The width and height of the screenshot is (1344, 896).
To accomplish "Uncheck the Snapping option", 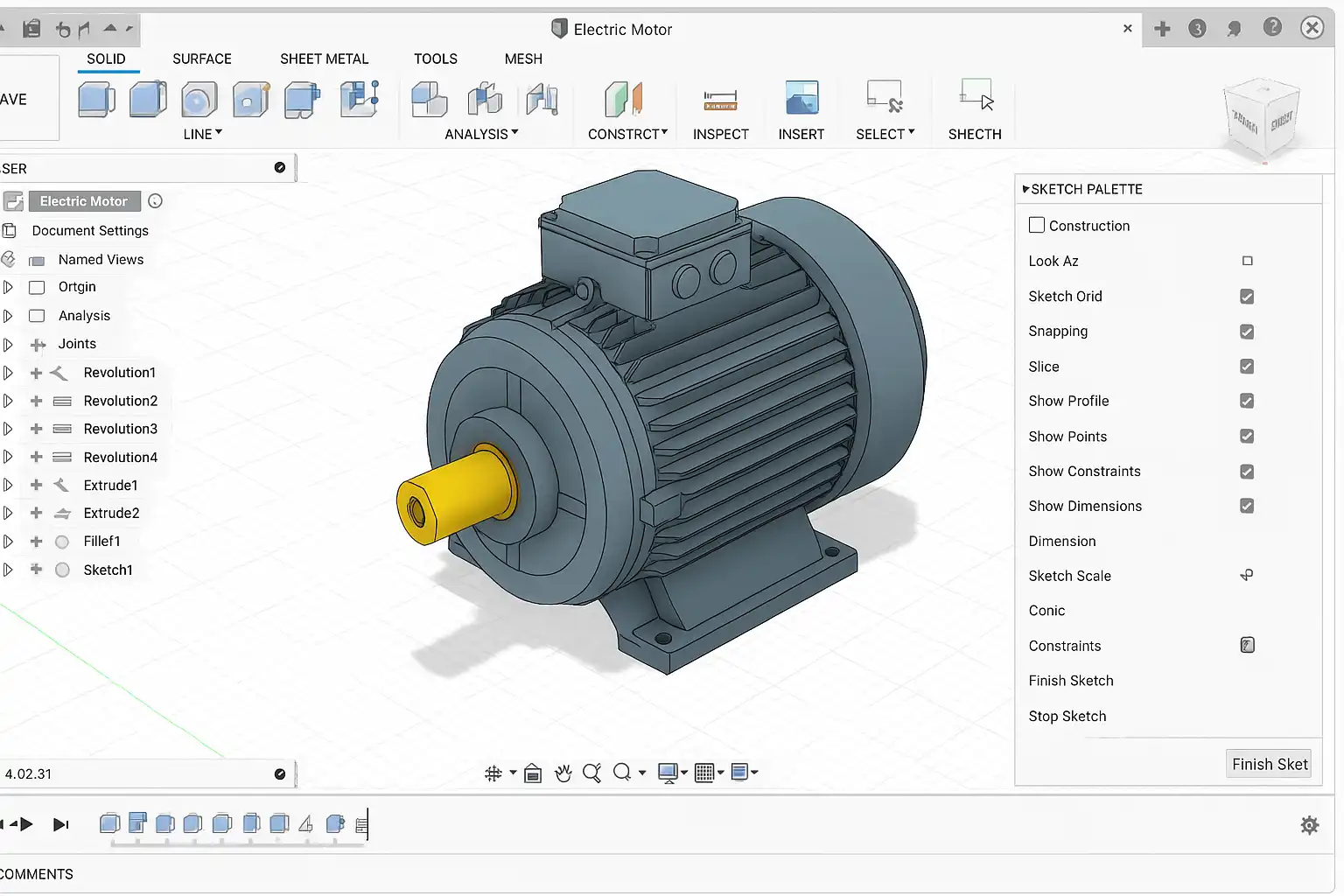I will 1247,332.
